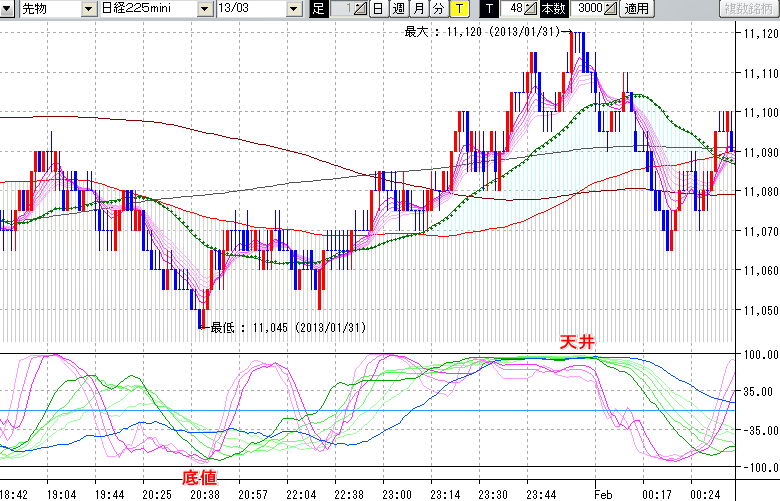Expand the 日経225mini symbol dropdown
The height and width of the screenshot is (501, 780).
205,9
